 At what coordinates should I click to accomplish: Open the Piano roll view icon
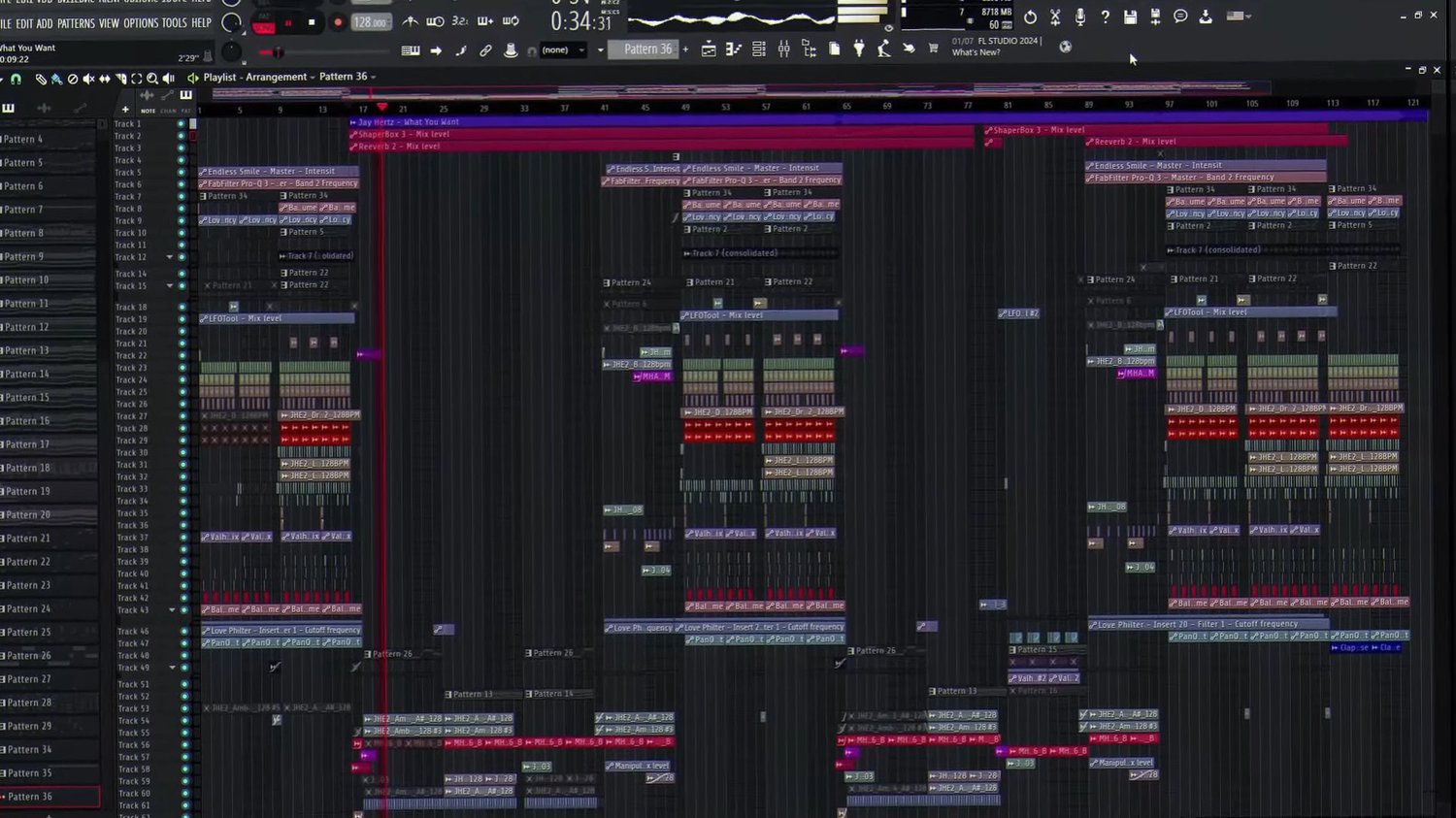(734, 49)
